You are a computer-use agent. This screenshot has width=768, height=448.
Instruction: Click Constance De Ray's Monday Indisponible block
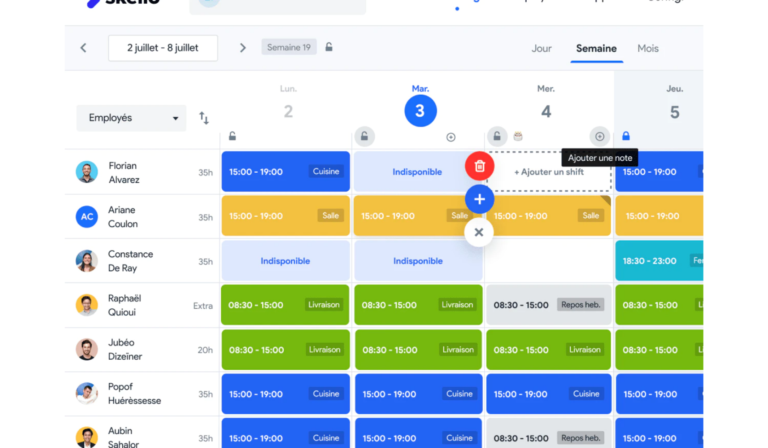tap(286, 260)
